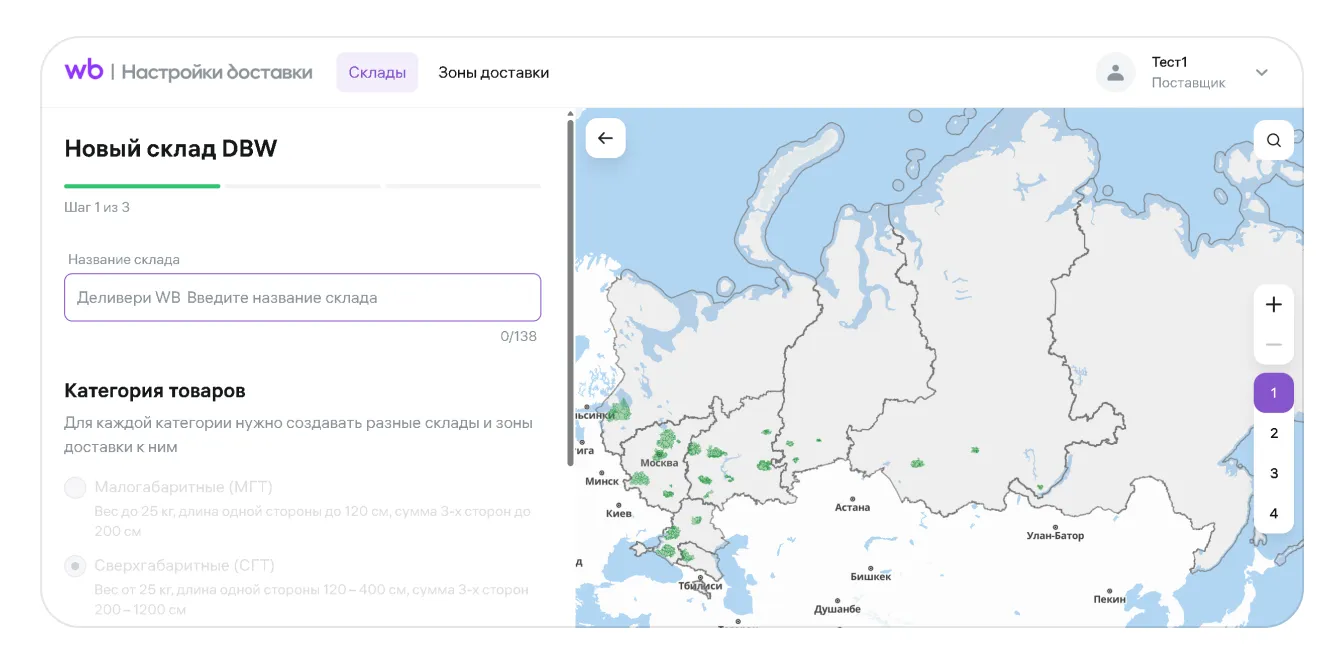Select map level 2 button
This screenshot has height=664, width=1344.
pyautogui.click(x=1274, y=433)
